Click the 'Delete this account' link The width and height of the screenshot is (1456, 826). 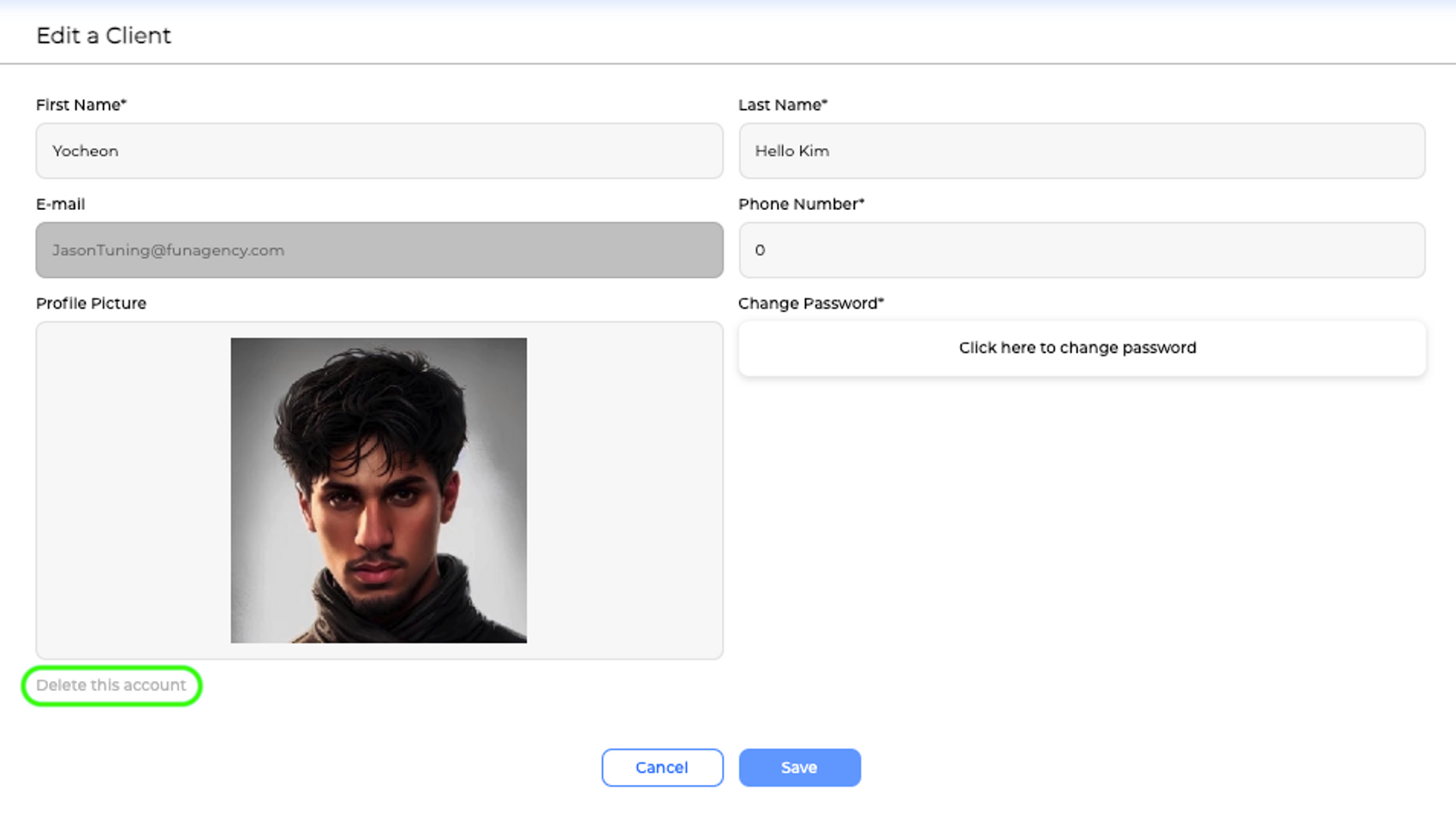110,685
